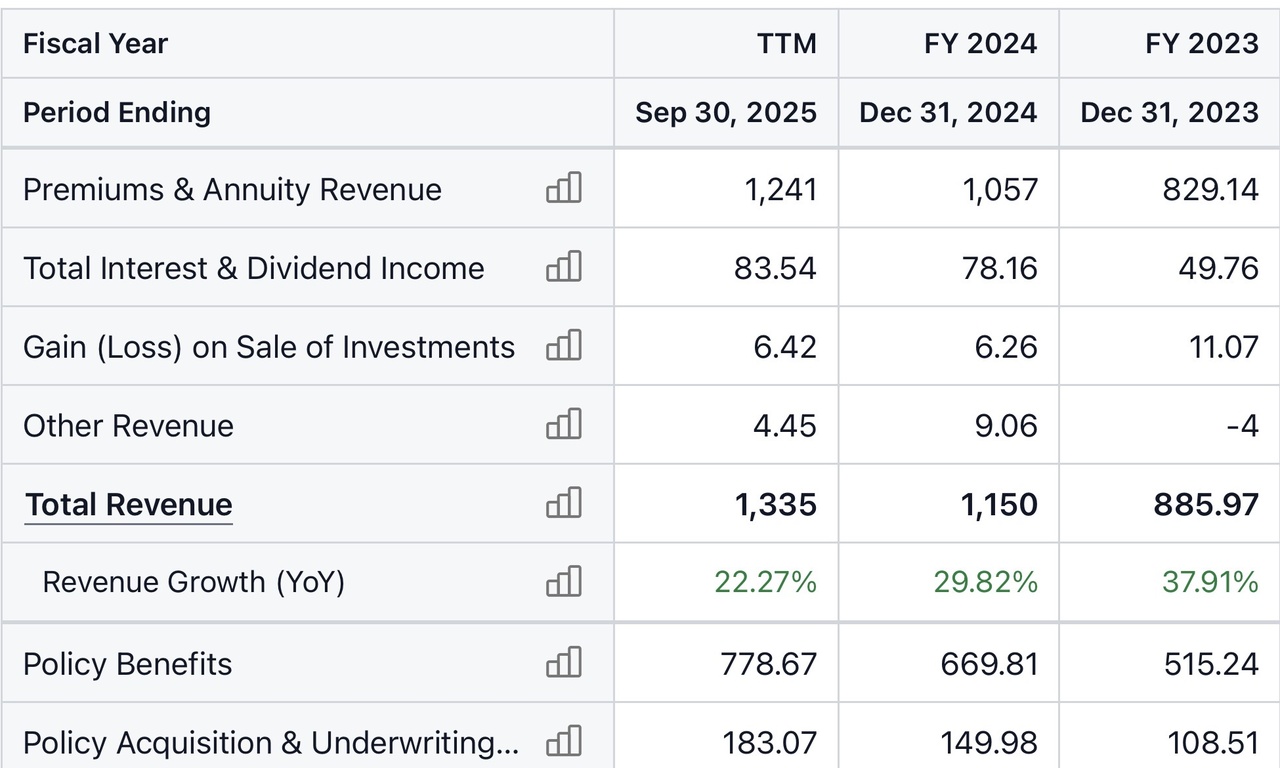
Task: Click the TTM revenue growth value 22.27%
Action: coord(765,582)
